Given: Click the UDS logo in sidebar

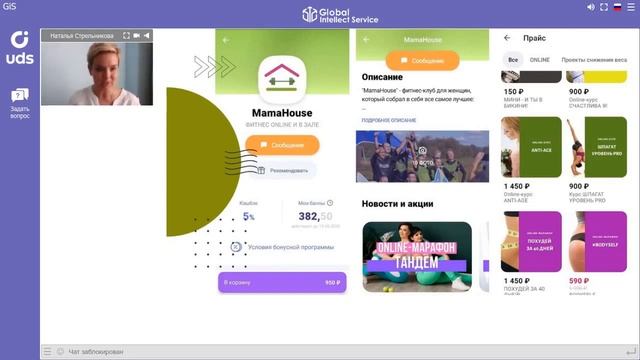Looking at the screenshot, I should coord(20,47).
